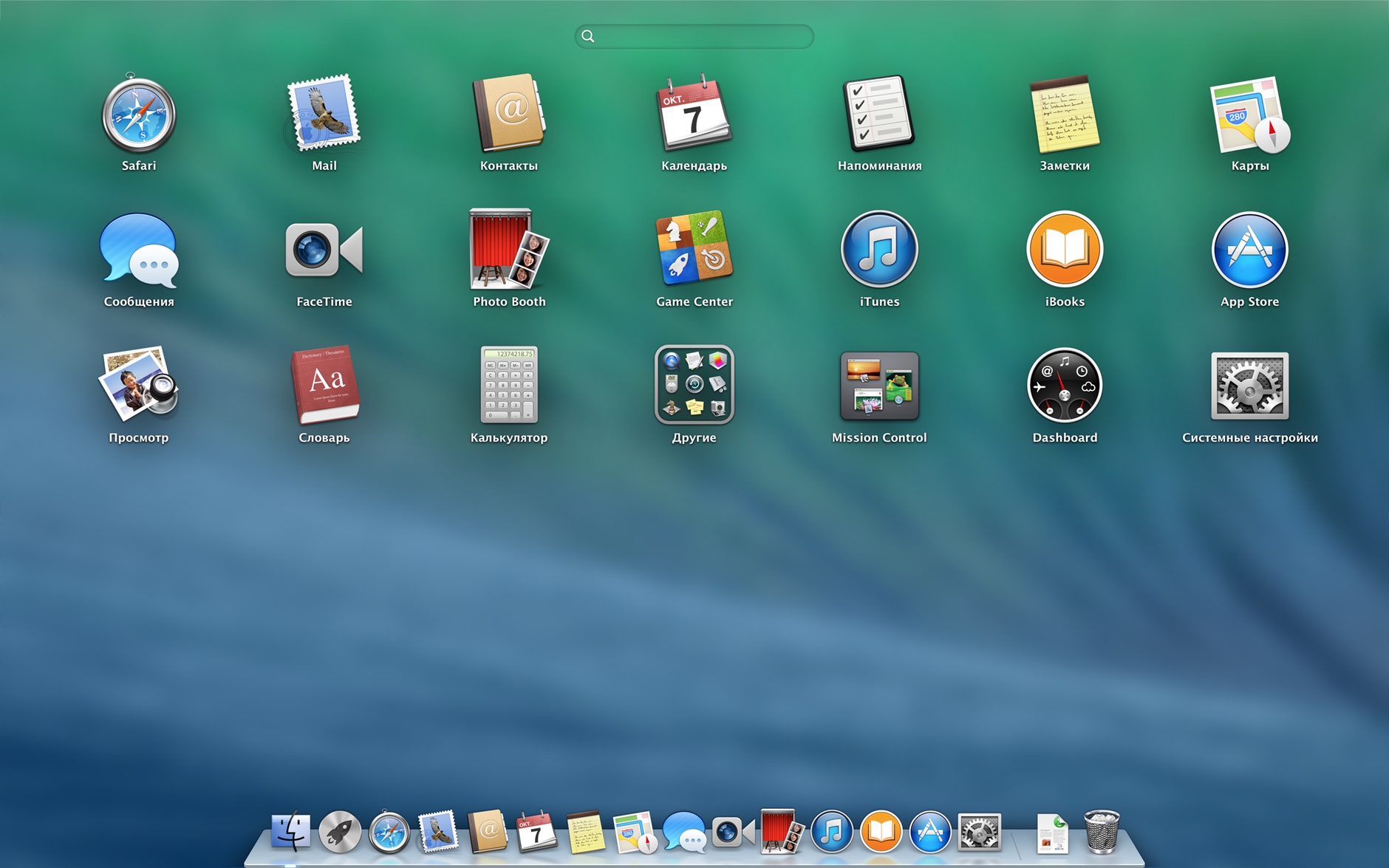Viewport: 1389px width, 868px height.
Task: Launch the Mission Control app
Action: [x=879, y=385]
